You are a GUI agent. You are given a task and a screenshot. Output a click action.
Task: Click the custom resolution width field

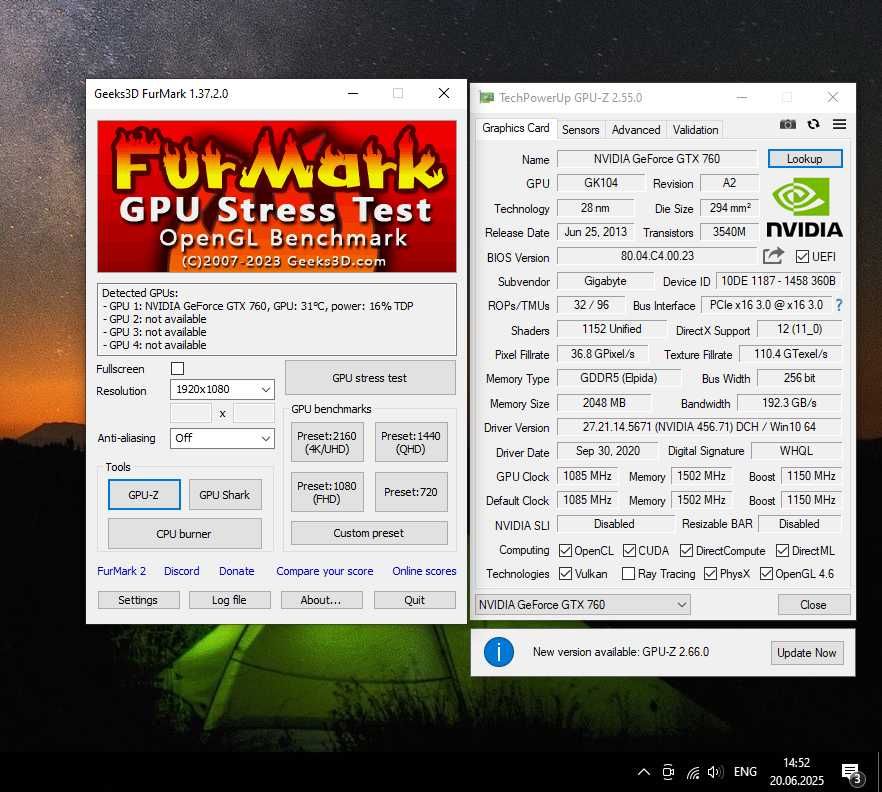pyautogui.click(x=191, y=413)
